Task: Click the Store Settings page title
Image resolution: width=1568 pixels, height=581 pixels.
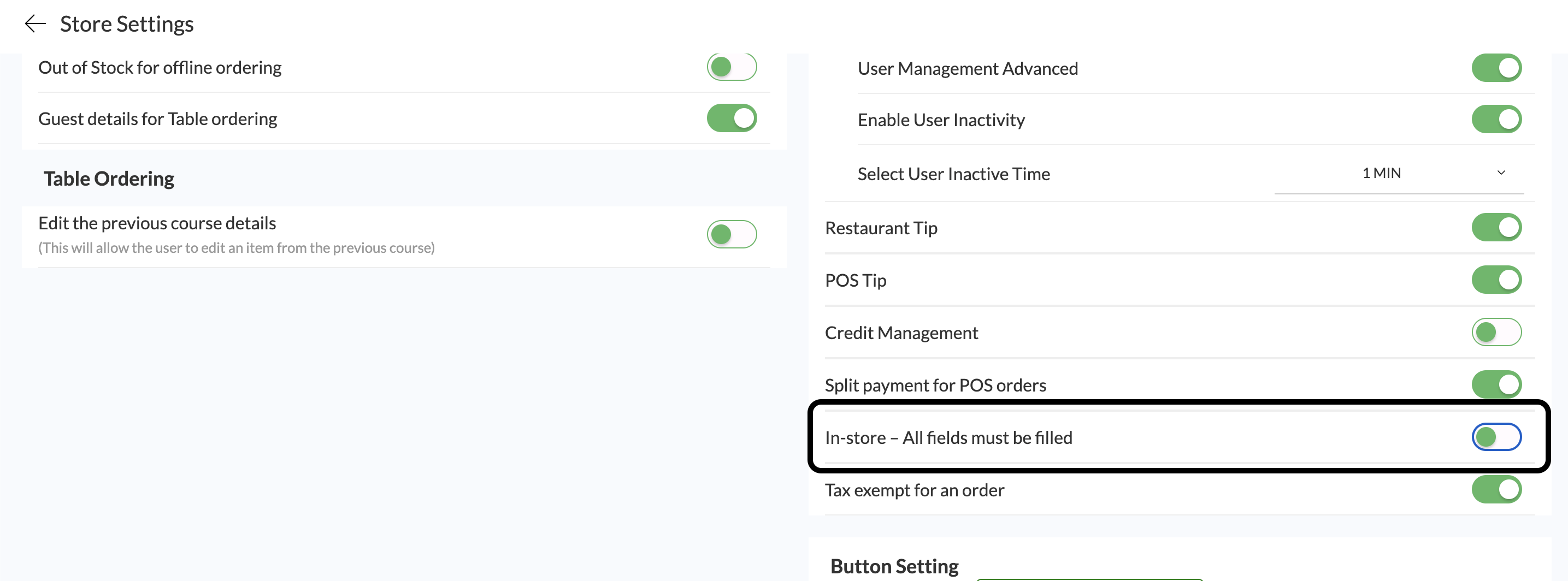Action: (x=127, y=25)
